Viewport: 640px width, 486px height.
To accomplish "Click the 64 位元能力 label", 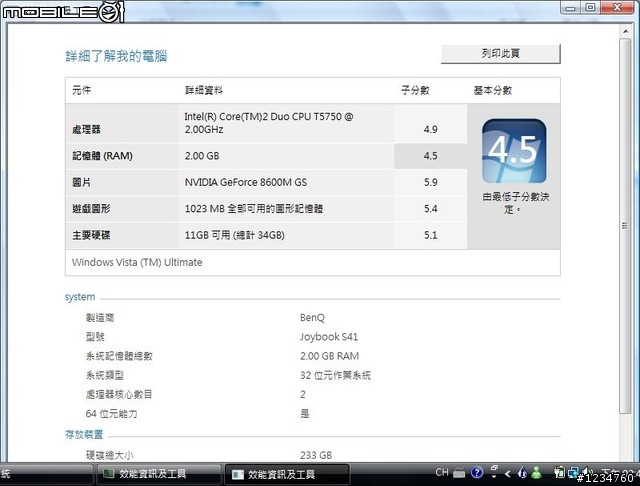I will [x=111, y=414].
